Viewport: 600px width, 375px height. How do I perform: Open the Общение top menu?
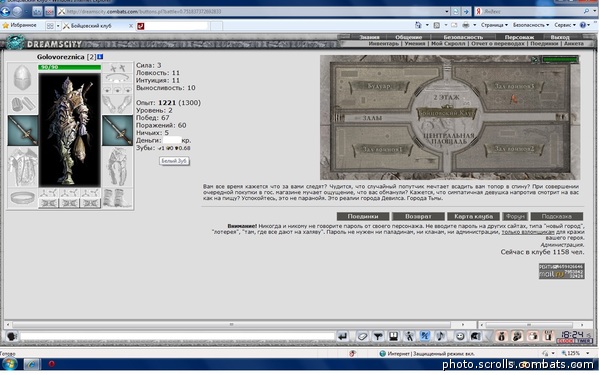(x=408, y=37)
